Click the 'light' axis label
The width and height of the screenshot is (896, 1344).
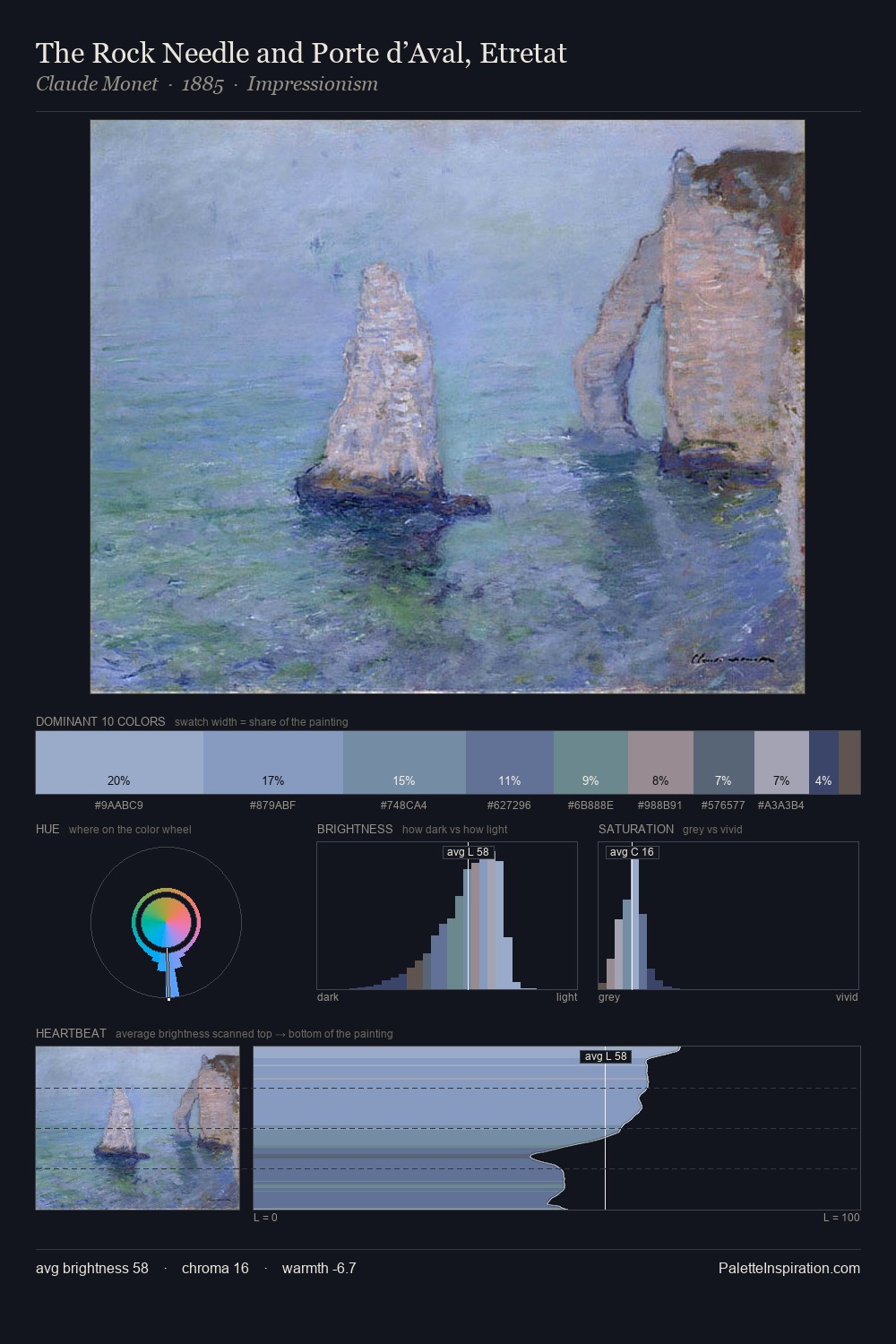pyautogui.click(x=567, y=997)
